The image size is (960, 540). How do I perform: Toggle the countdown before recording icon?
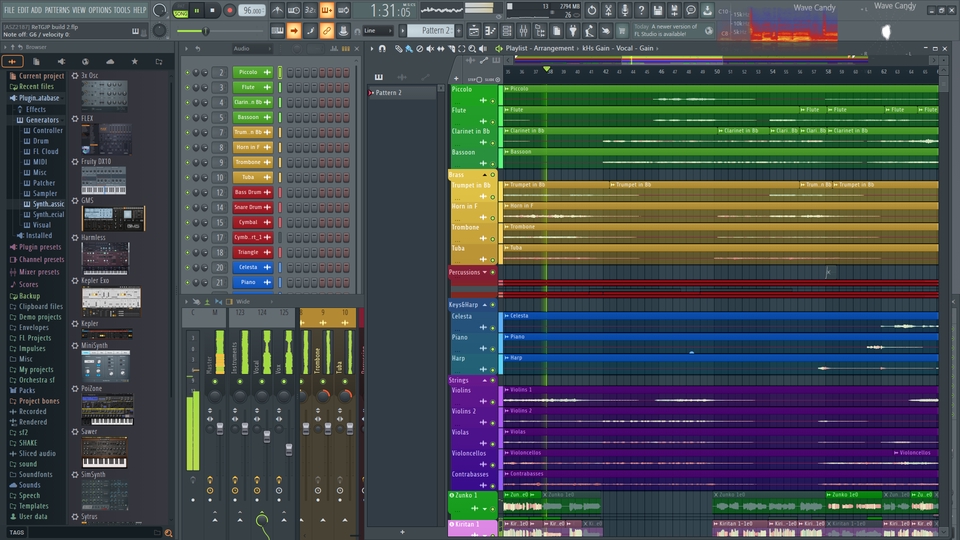click(310, 10)
